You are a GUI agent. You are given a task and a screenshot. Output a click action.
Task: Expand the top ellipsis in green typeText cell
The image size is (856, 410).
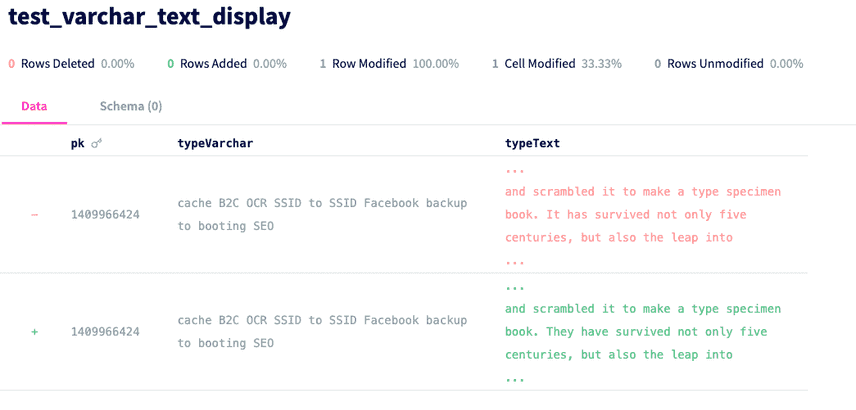514,288
